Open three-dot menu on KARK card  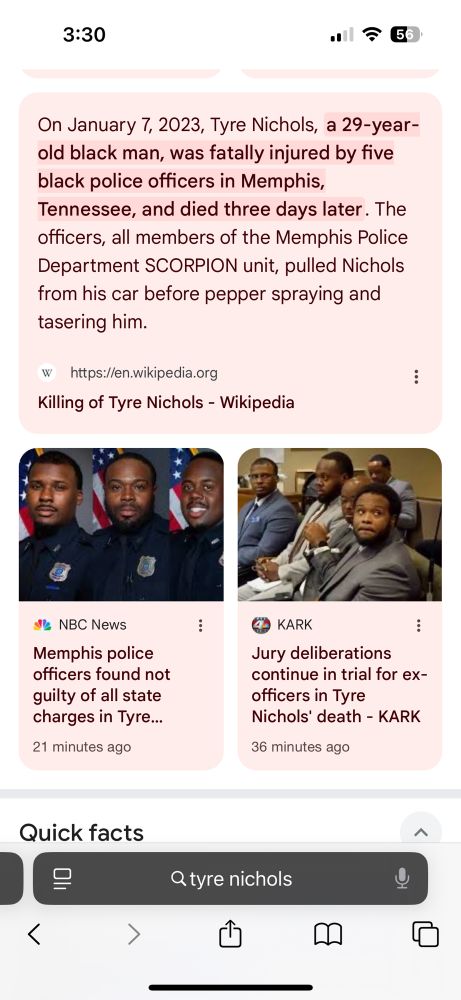pyautogui.click(x=419, y=625)
